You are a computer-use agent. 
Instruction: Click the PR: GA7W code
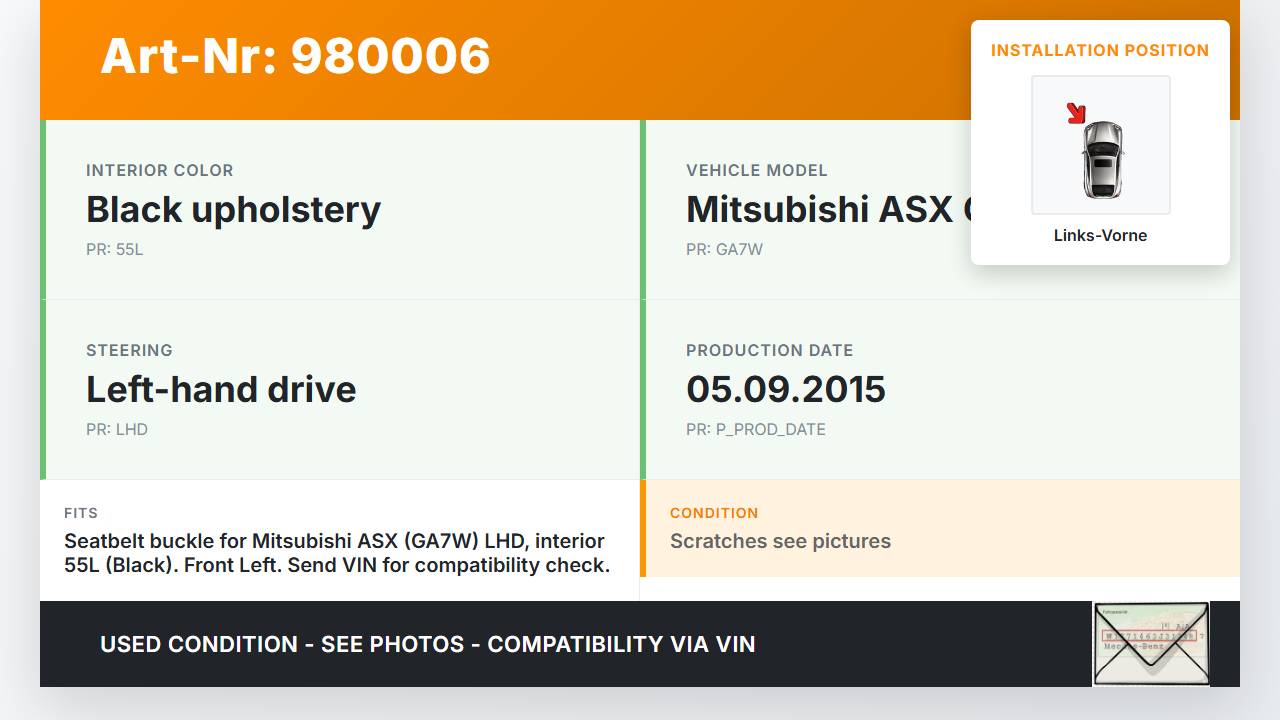pos(724,250)
